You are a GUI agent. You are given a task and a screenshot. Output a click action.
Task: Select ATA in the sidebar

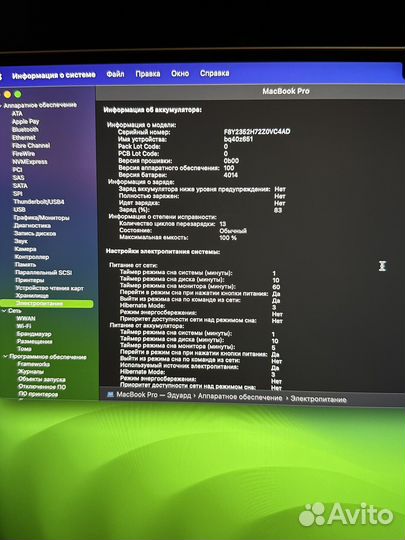17,113
